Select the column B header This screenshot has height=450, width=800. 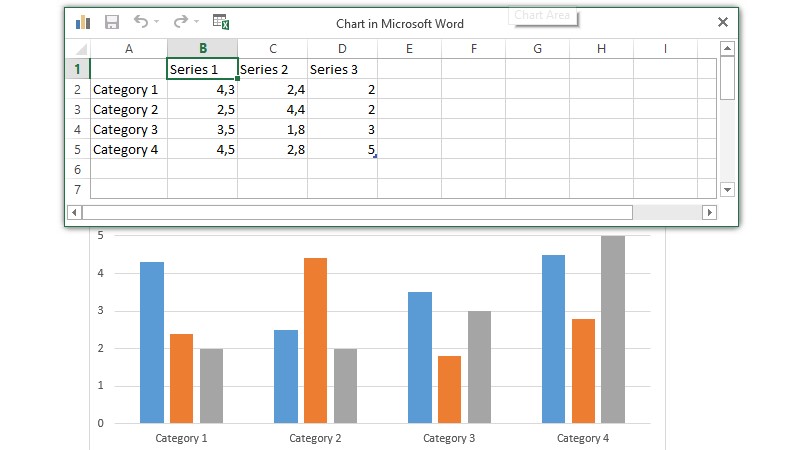202,49
